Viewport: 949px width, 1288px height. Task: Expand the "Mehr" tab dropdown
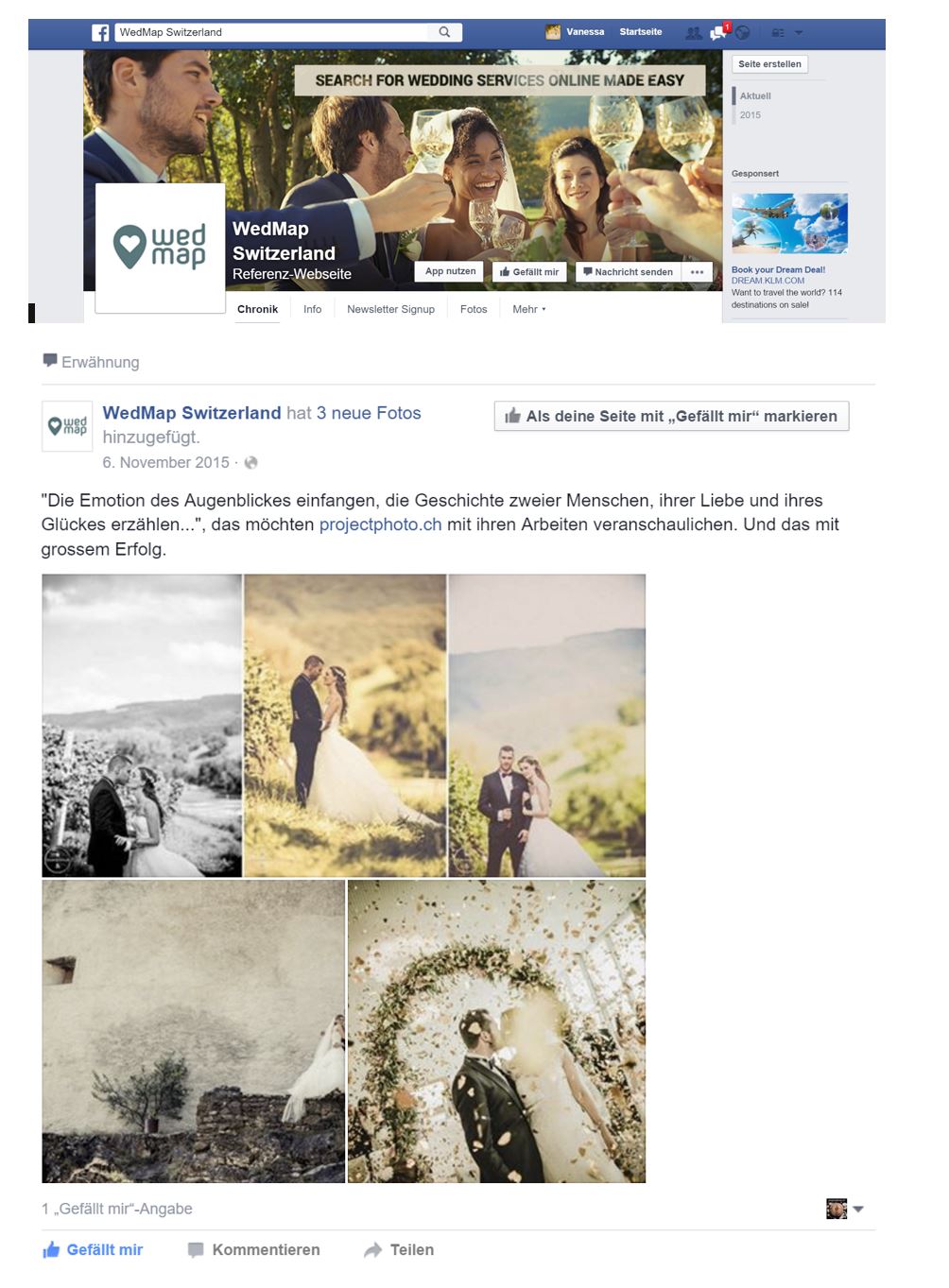coord(528,310)
